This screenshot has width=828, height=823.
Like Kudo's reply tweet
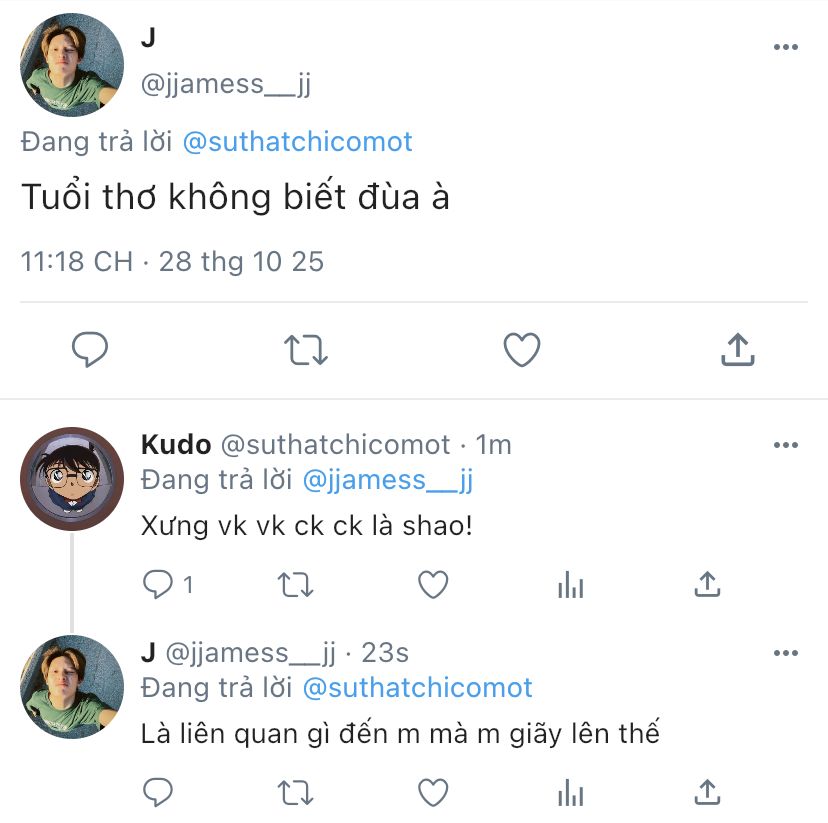432,585
